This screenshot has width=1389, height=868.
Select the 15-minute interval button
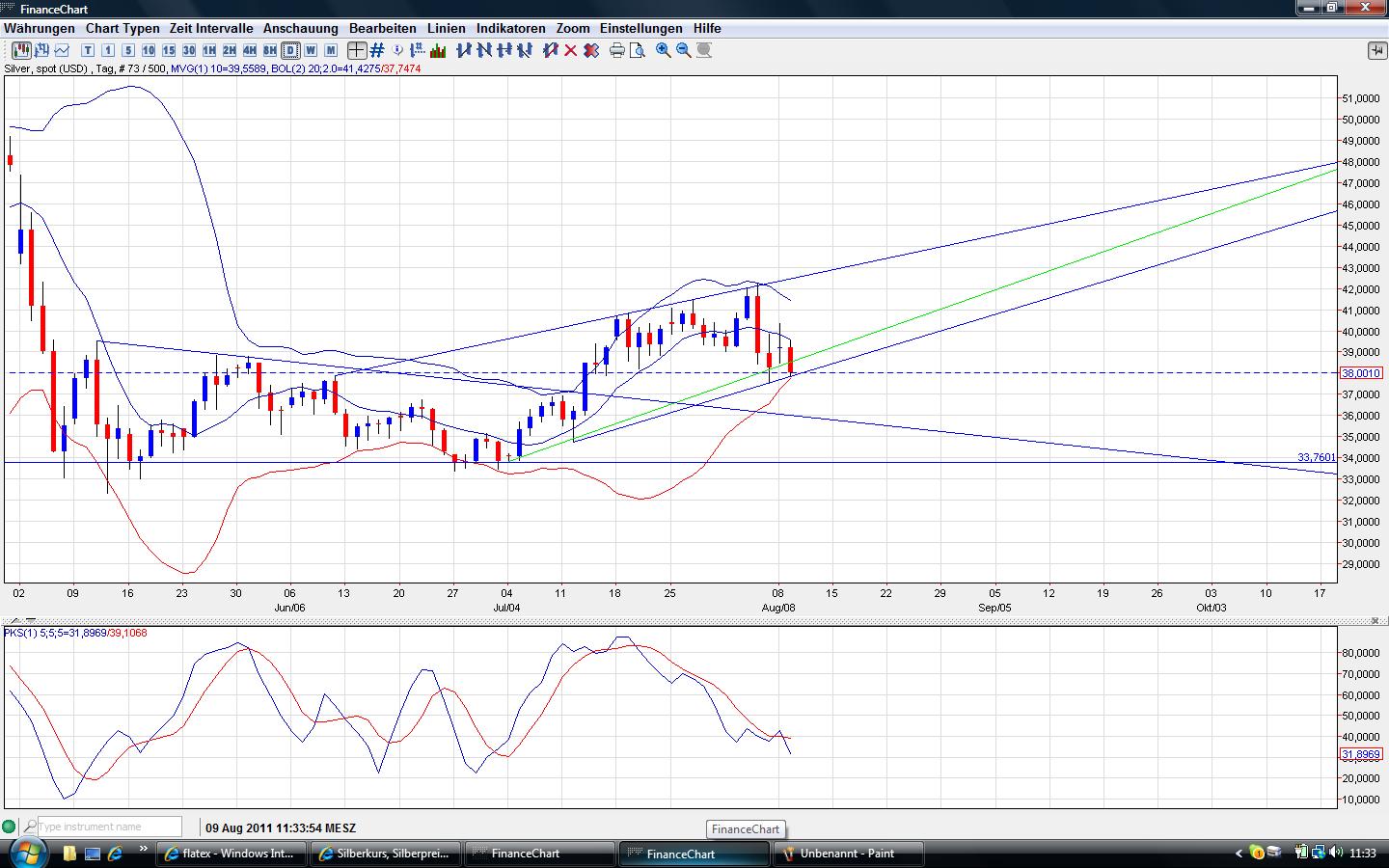click(169, 50)
